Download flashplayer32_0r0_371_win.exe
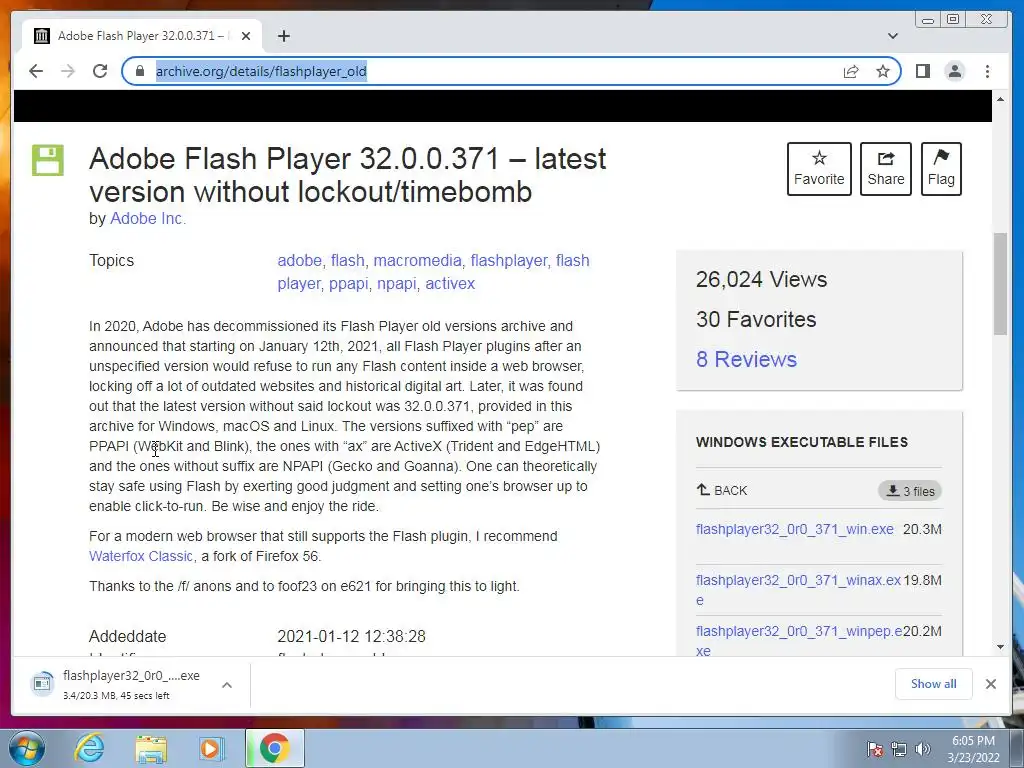The width and height of the screenshot is (1024, 768). pos(794,529)
